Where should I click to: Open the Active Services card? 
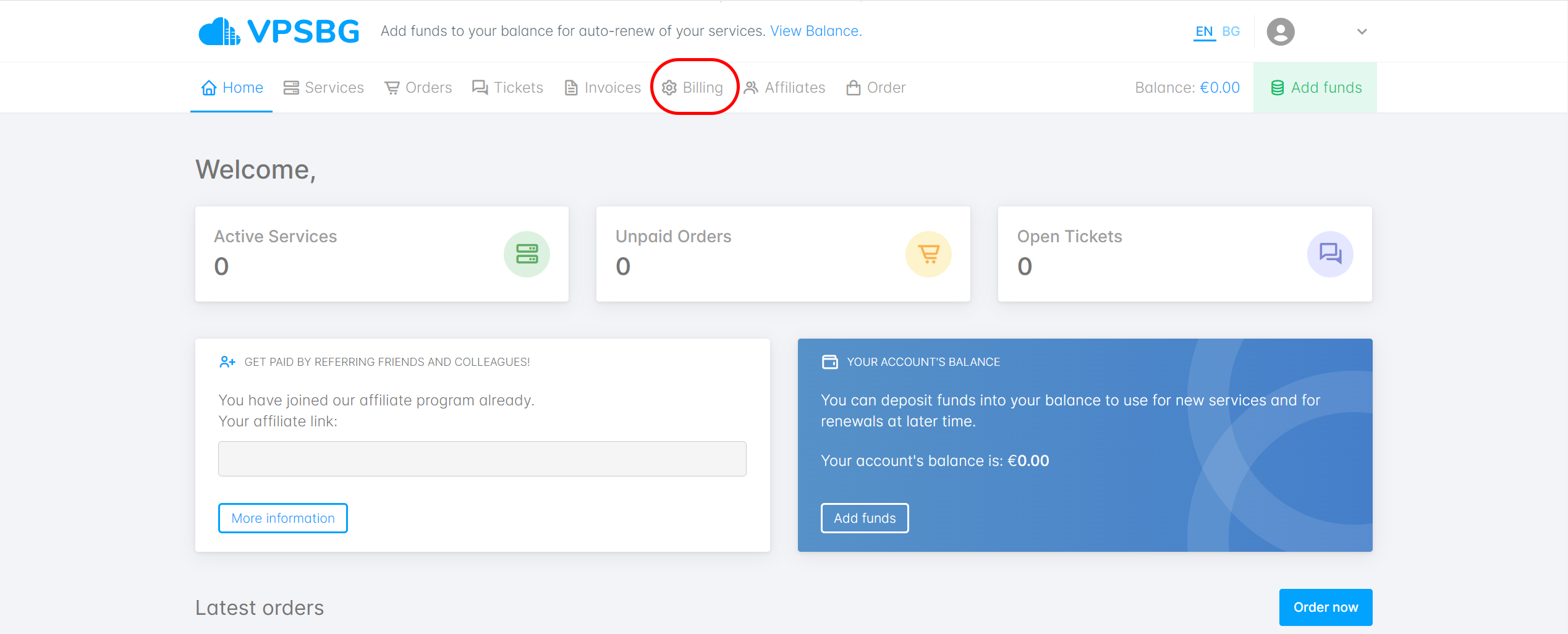pyautogui.click(x=382, y=254)
